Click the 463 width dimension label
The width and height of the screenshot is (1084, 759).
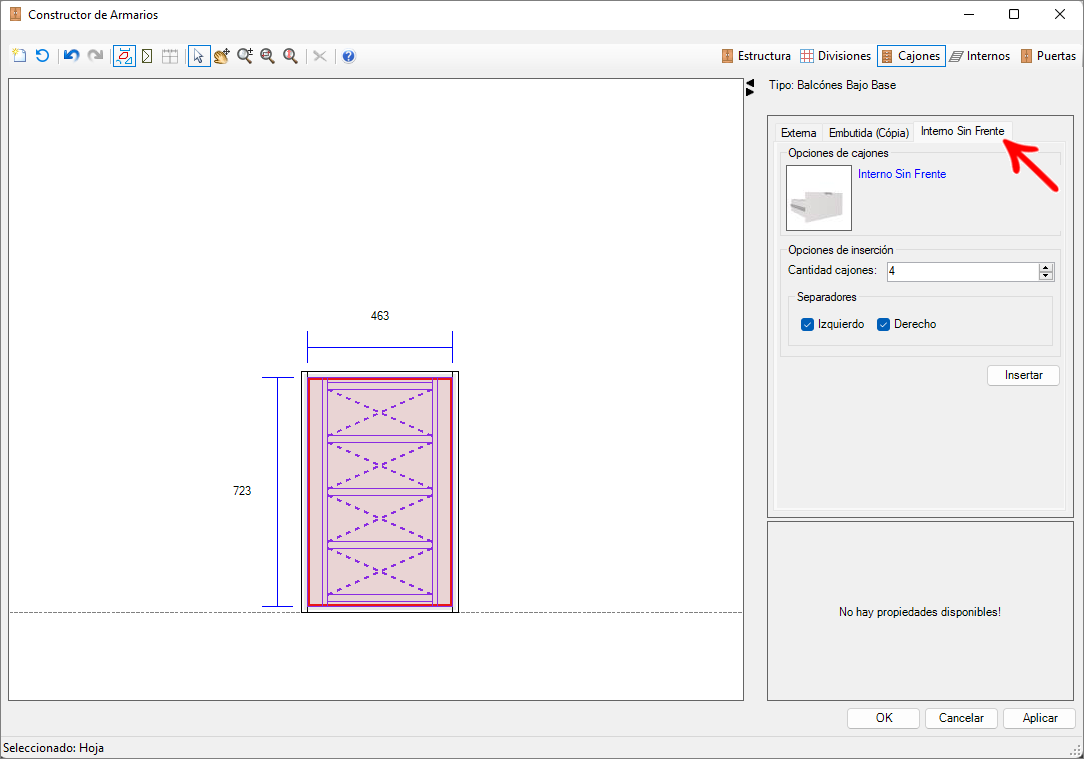pyautogui.click(x=380, y=316)
